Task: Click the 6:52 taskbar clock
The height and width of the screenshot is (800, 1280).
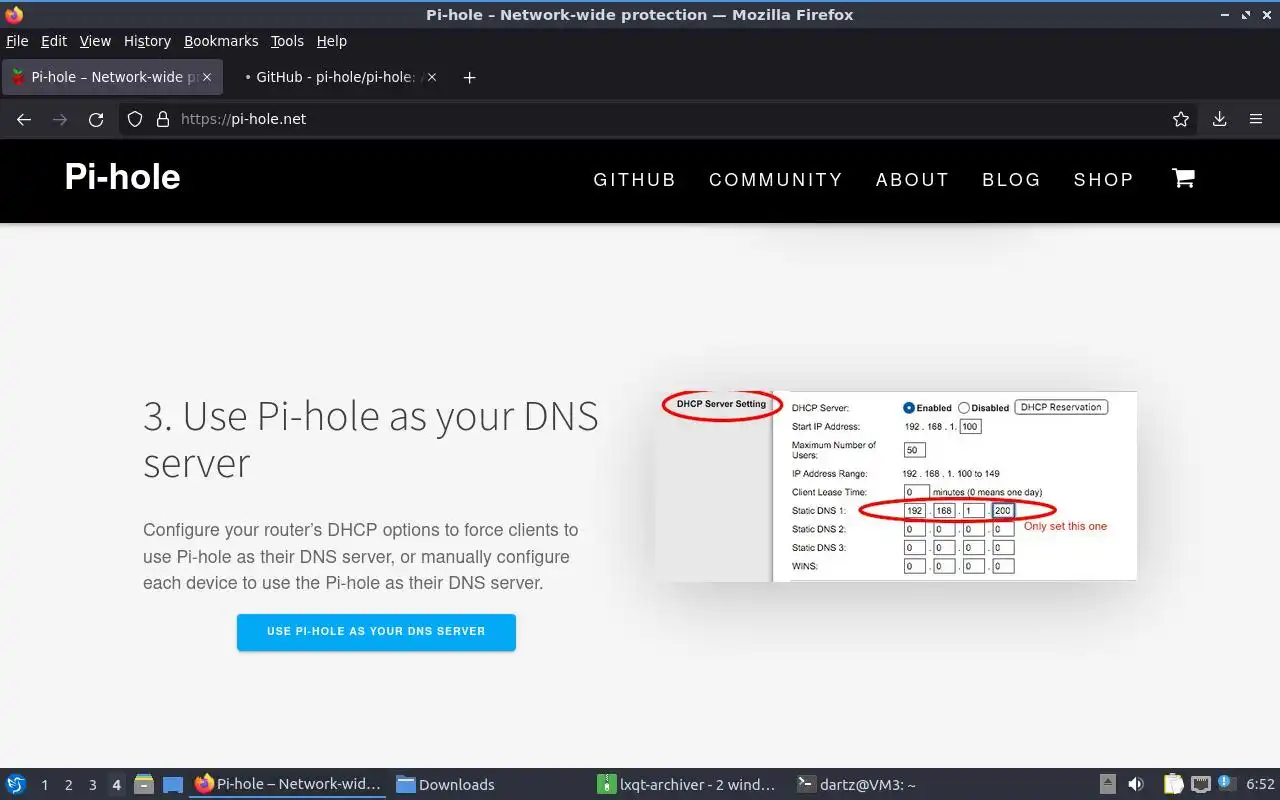Action: 1260,784
